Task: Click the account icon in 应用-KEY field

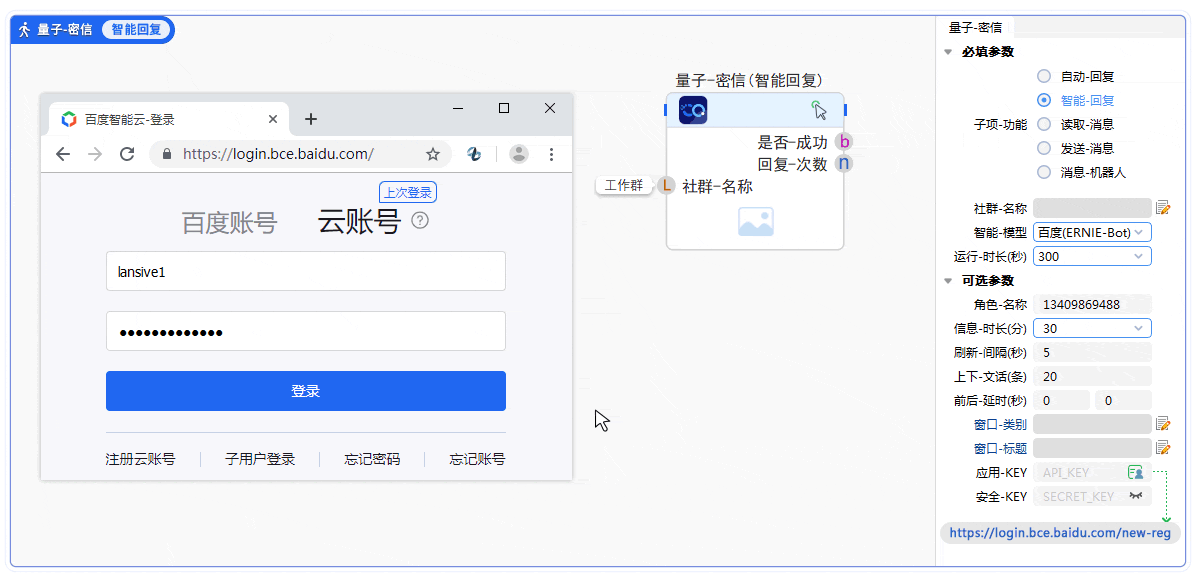Action: (1135, 472)
